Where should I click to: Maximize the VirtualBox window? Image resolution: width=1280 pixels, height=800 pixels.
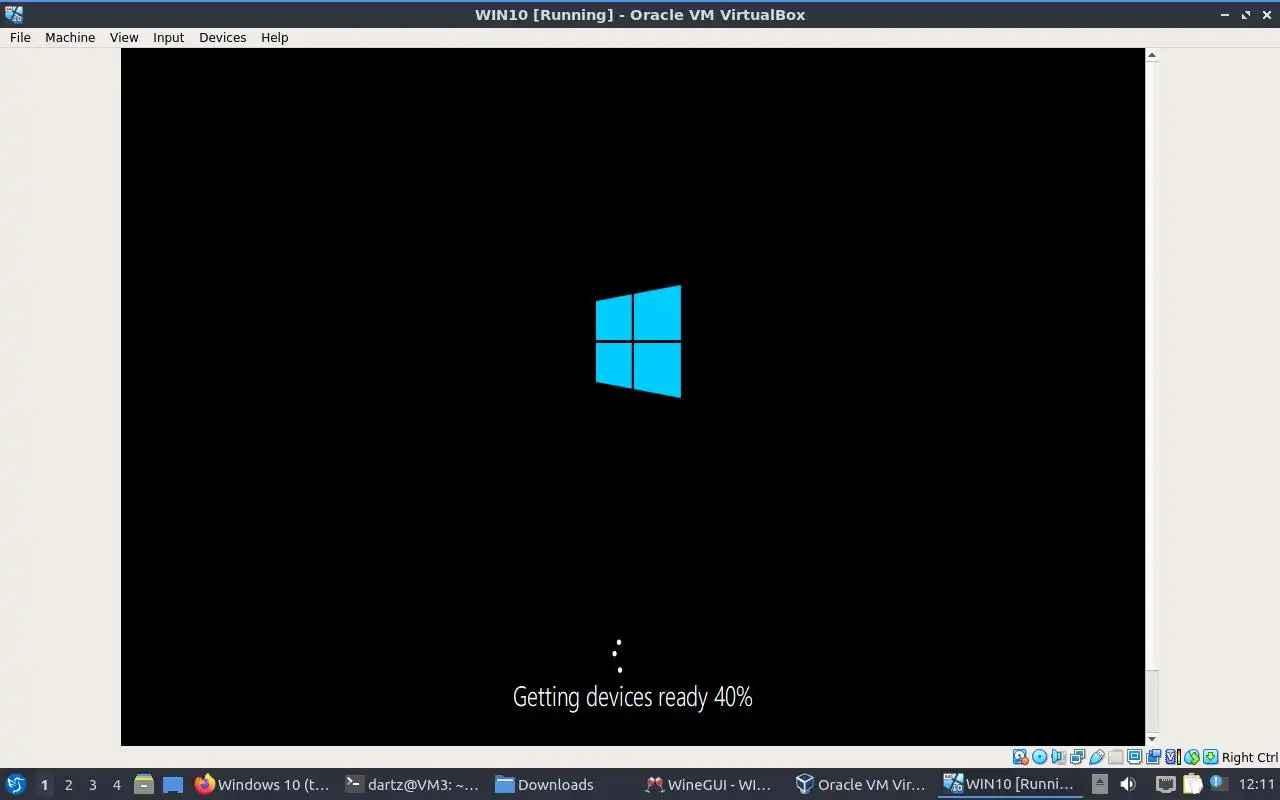pyautogui.click(x=1246, y=15)
